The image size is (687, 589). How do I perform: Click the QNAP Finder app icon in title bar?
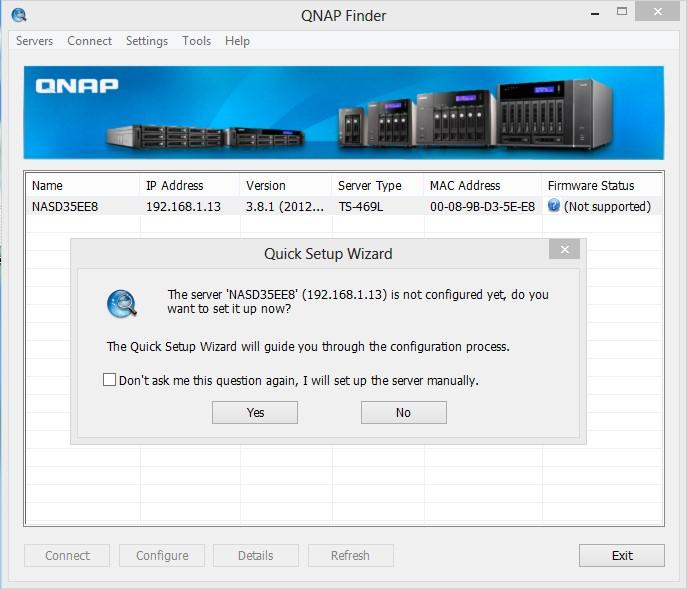point(19,15)
